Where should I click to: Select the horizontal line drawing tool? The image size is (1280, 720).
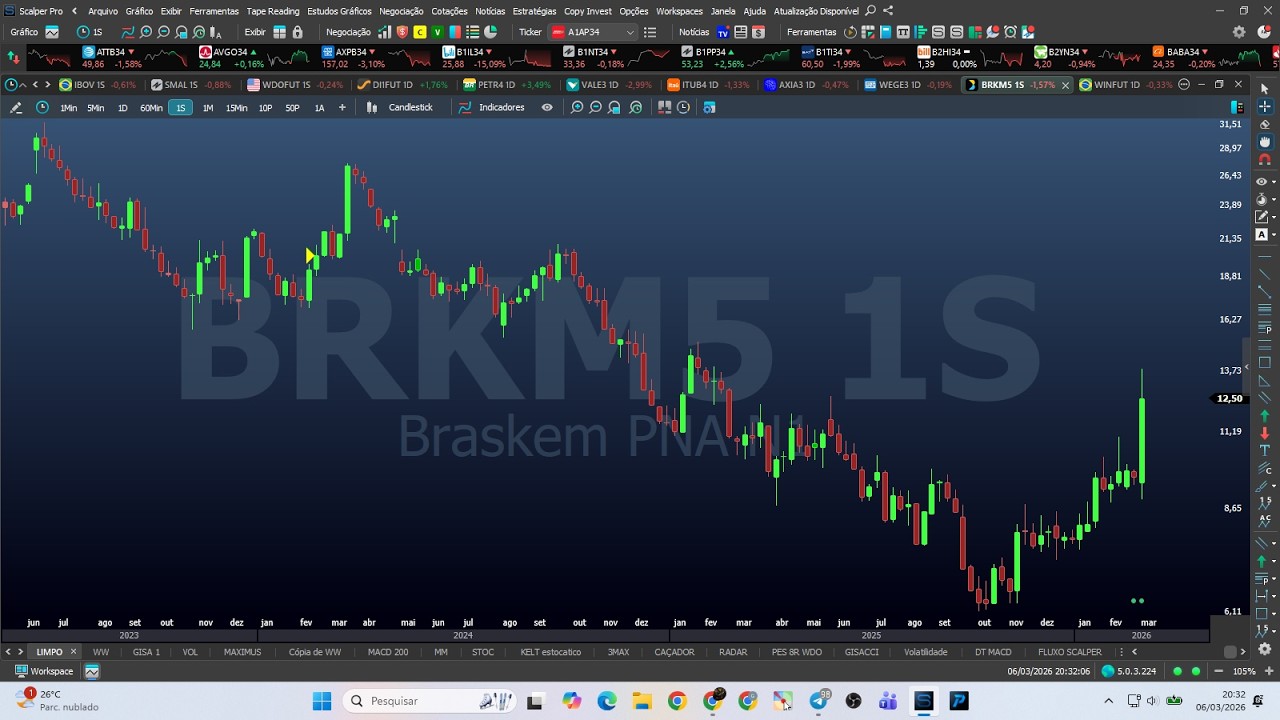(x=1264, y=258)
